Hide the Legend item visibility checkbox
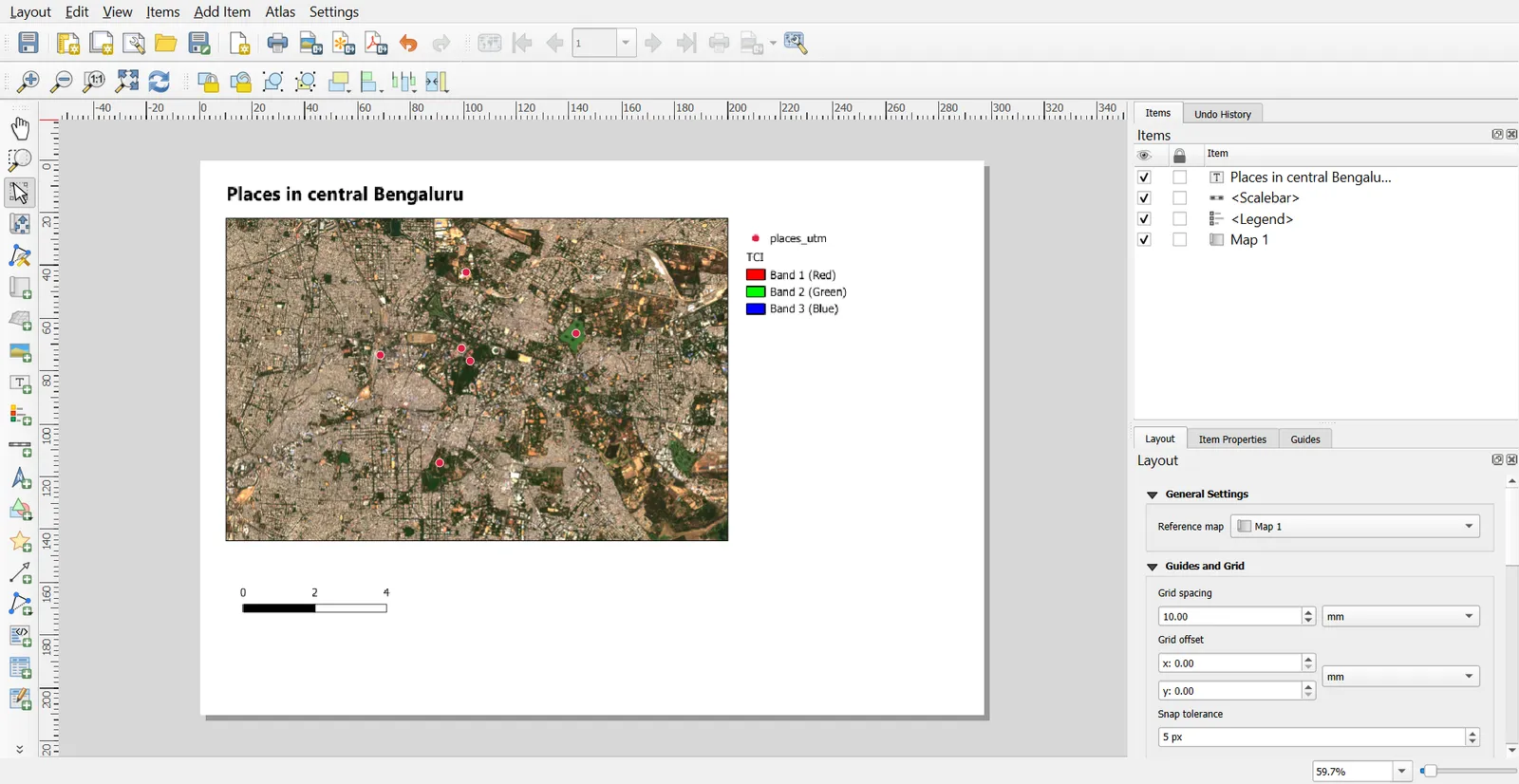Viewport: 1519px width, 784px height. pyautogui.click(x=1144, y=219)
